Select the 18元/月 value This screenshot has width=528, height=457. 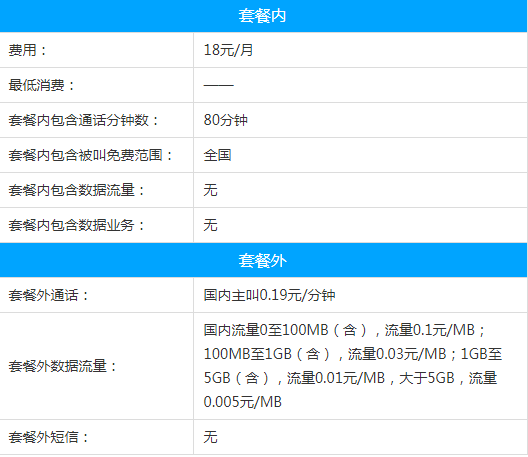(228, 50)
